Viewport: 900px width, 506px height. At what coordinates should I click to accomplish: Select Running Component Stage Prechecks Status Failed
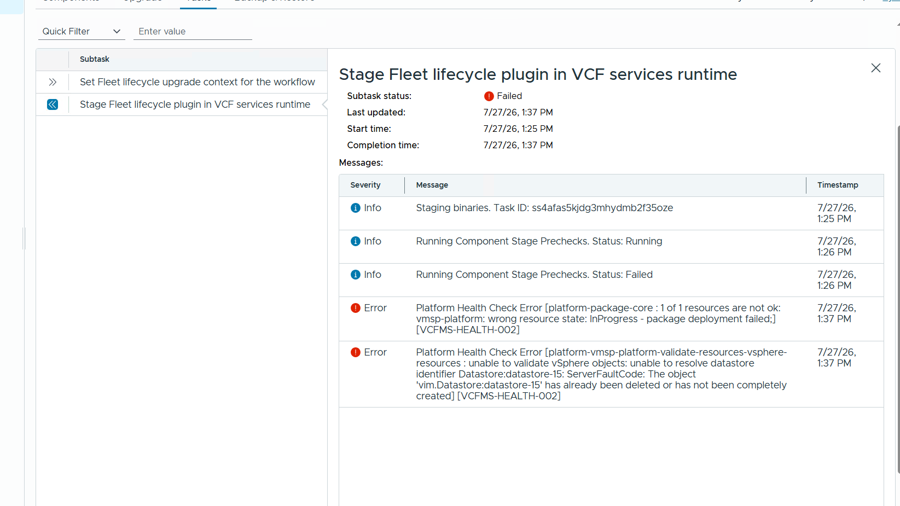(534, 274)
